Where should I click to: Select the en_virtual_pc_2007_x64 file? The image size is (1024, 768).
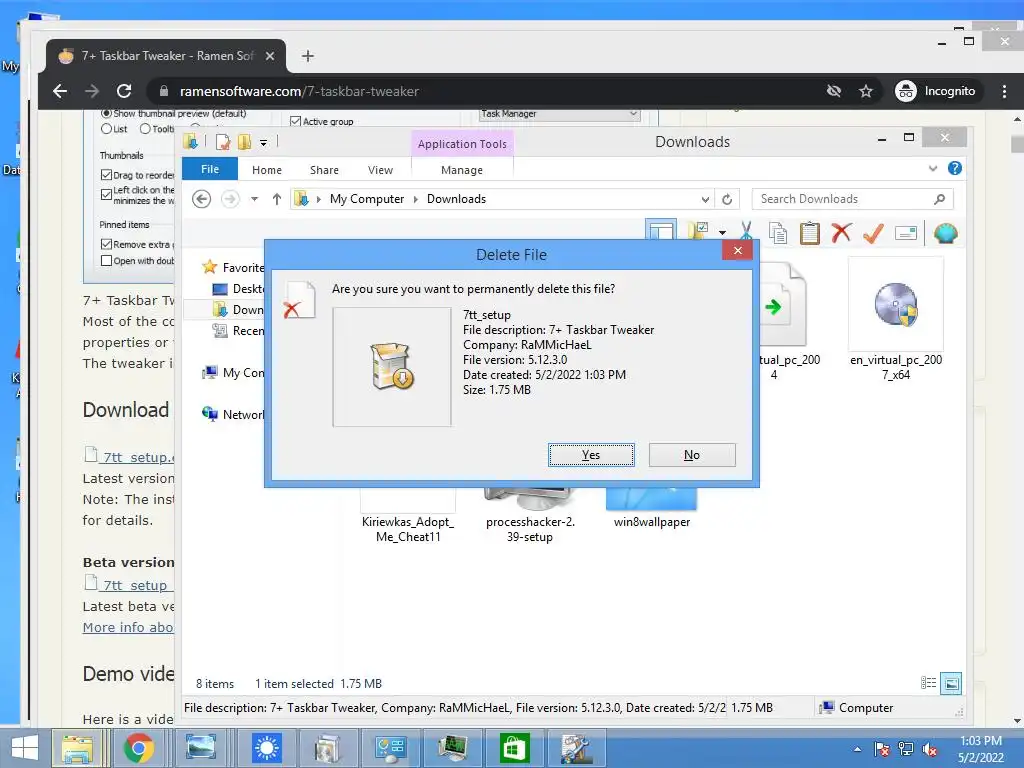[896, 320]
